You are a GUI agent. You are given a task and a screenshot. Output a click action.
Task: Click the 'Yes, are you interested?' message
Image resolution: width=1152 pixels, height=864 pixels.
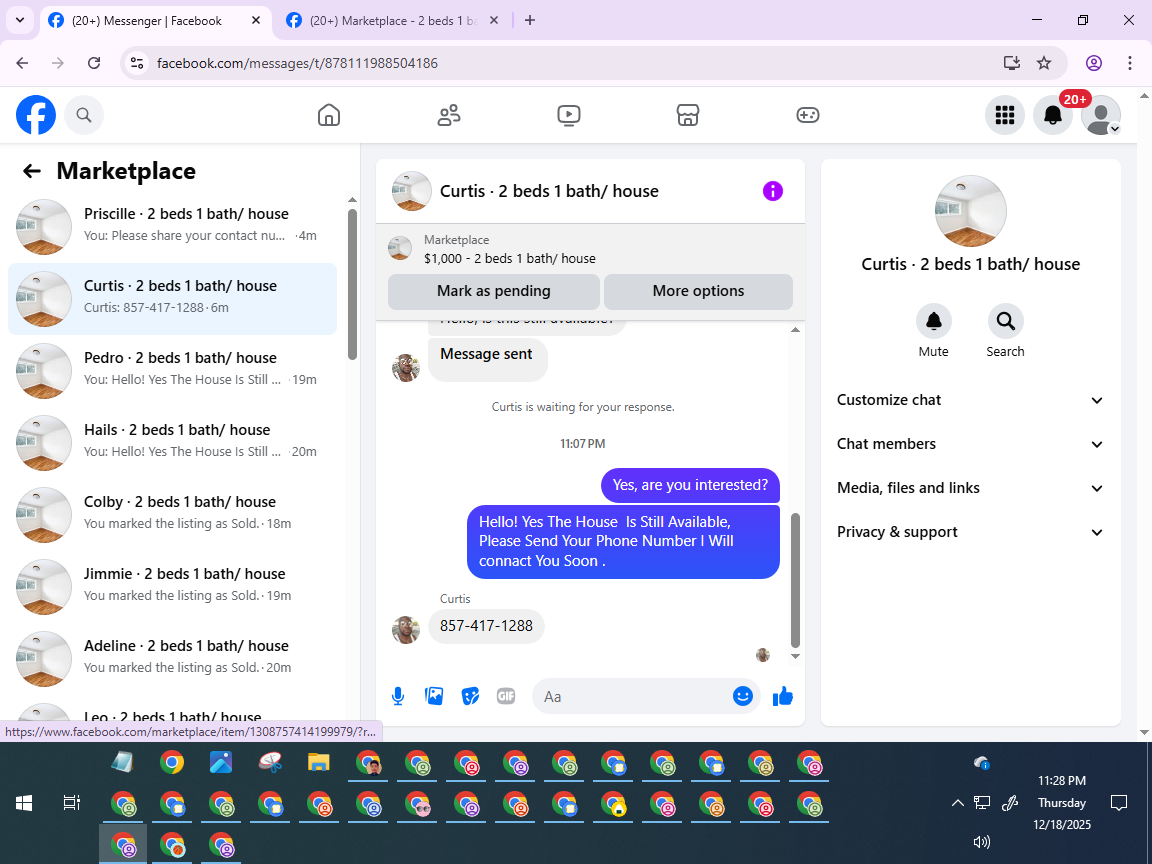[x=690, y=486]
